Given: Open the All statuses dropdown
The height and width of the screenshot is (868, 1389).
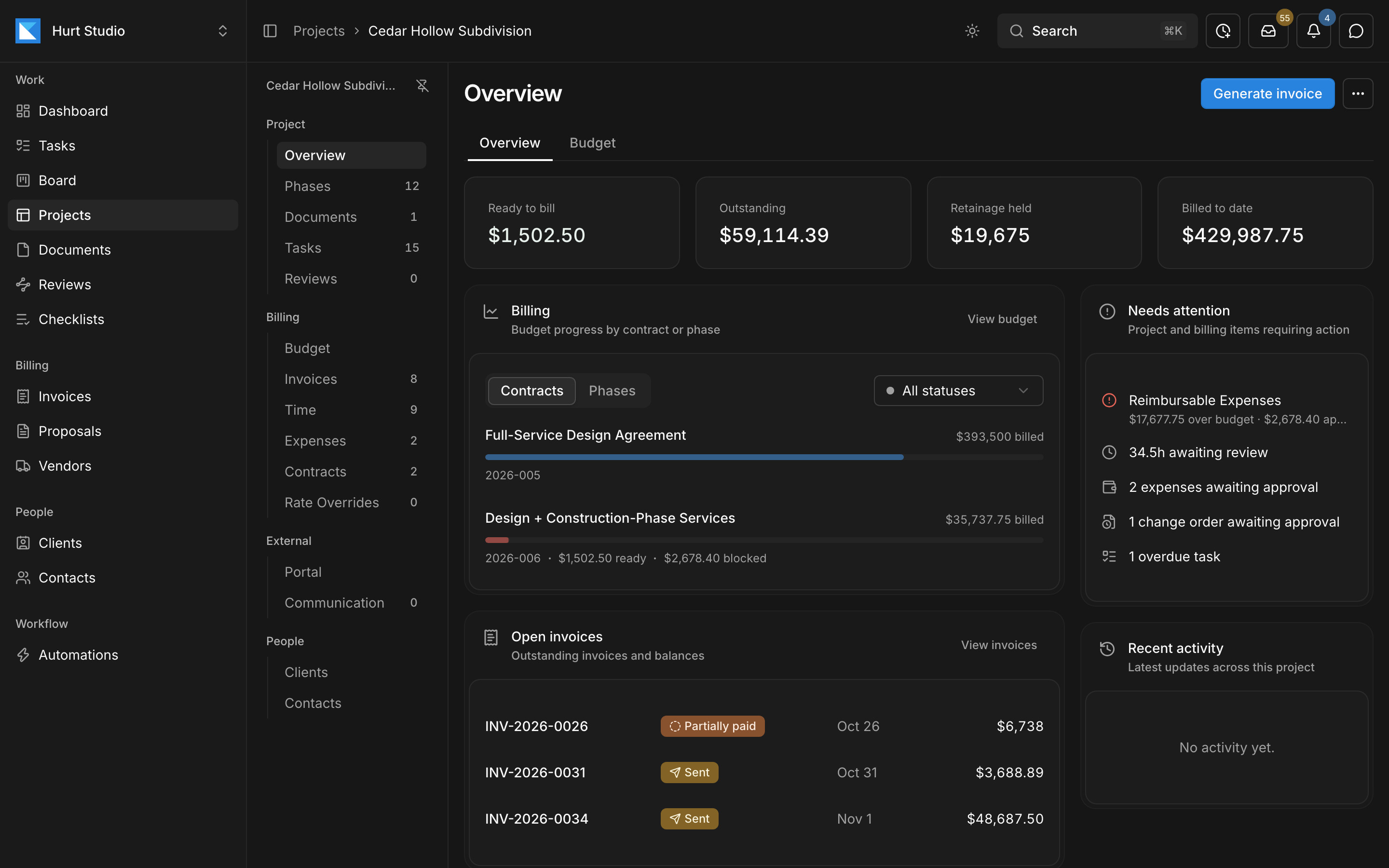Looking at the screenshot, I should pos(958,391).
